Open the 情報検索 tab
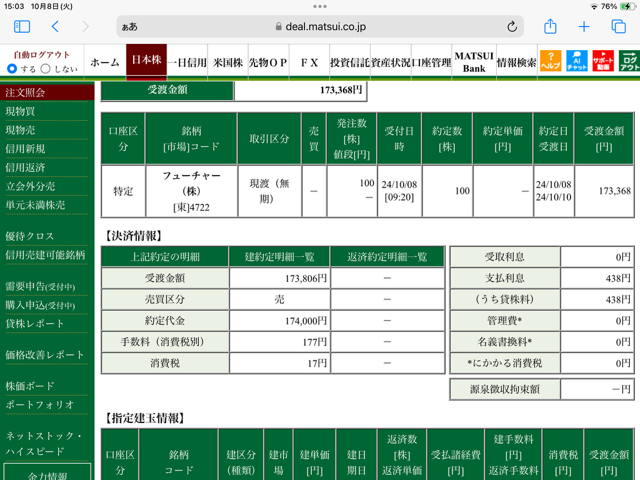This screenshot has height=480, width=640. point(516,62)
